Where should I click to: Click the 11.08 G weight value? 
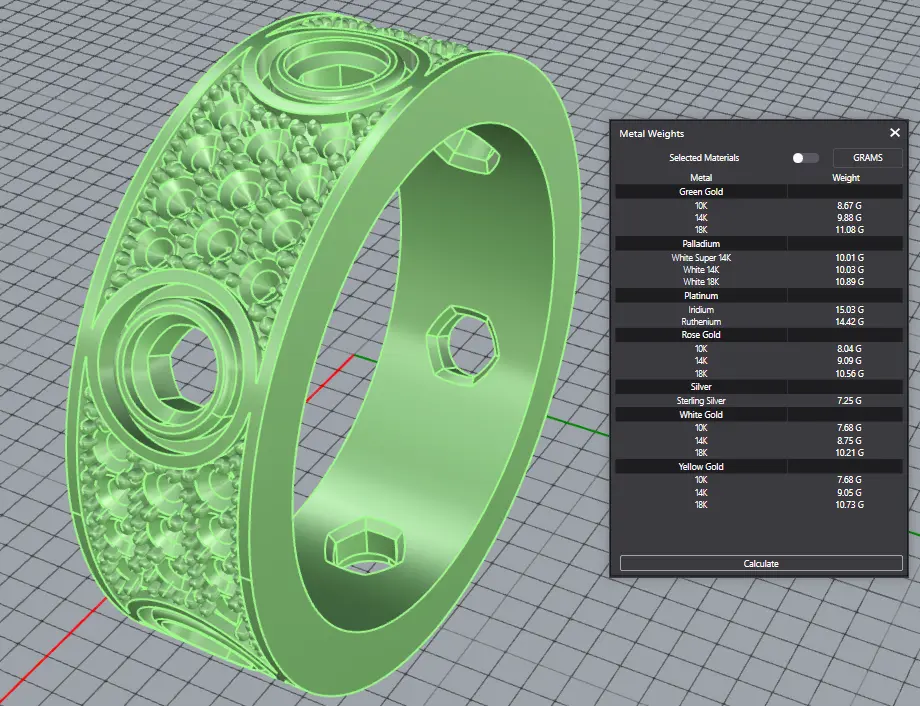849,230
